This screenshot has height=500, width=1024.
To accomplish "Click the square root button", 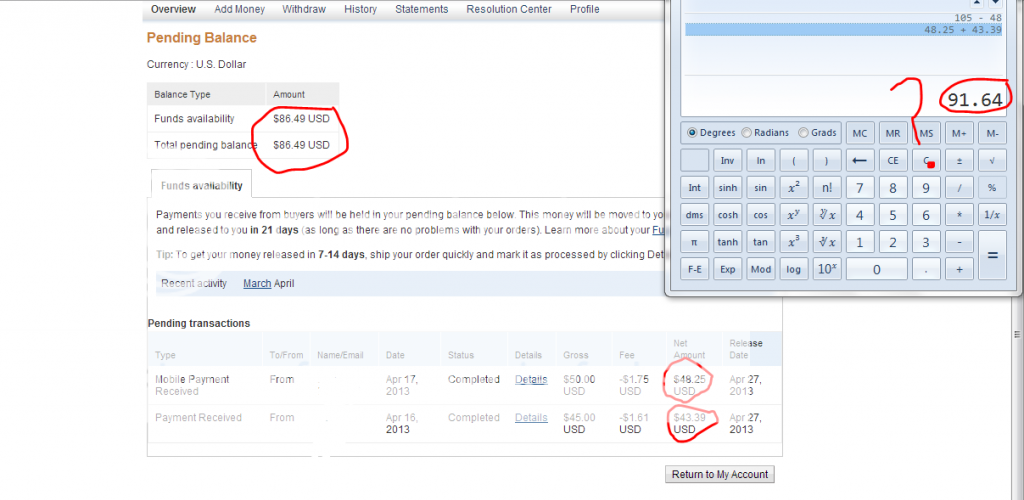I will [x=991, y=160].
